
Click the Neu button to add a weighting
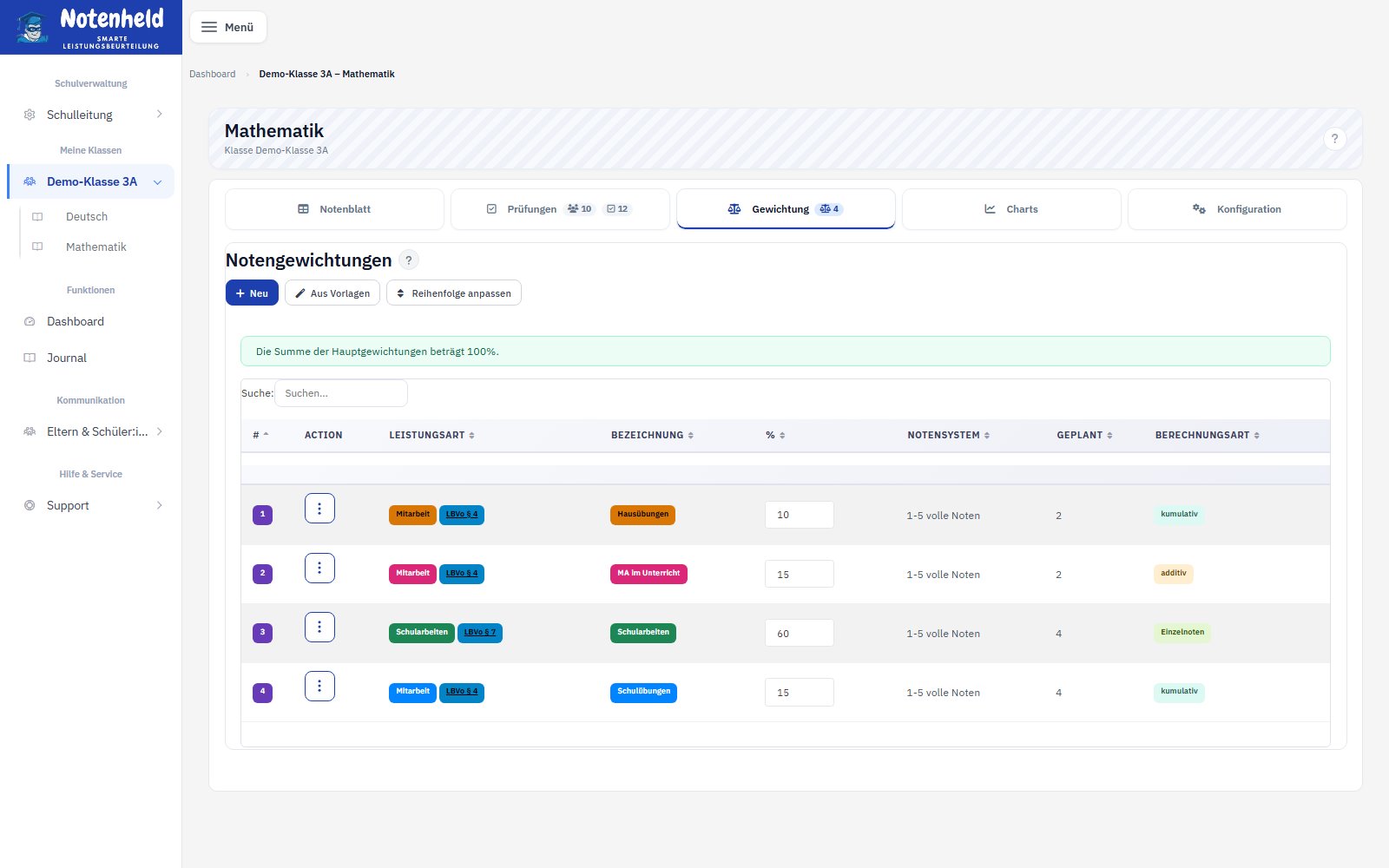tap(252, 293)
